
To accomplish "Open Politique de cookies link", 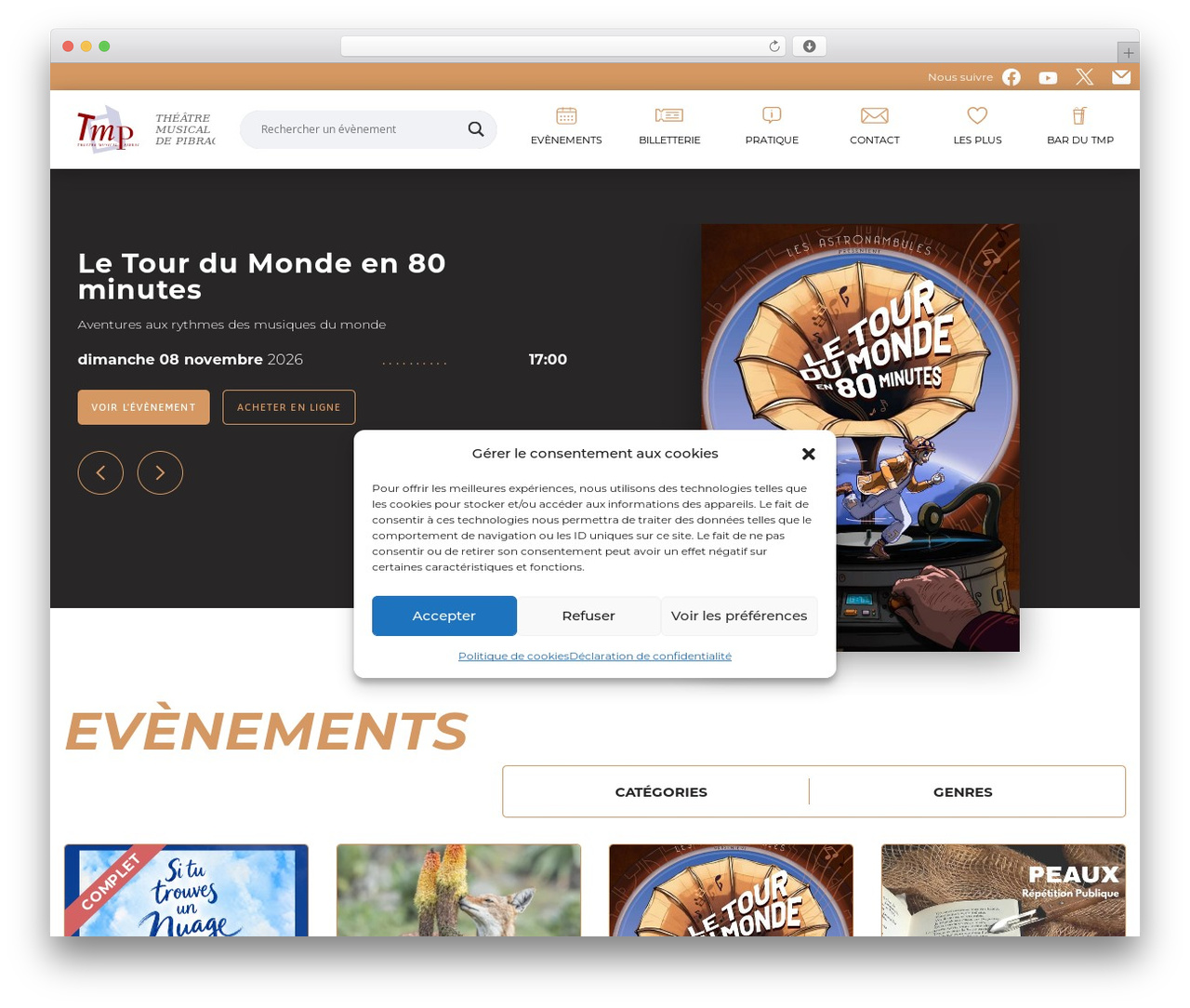I will coord(513,657).
